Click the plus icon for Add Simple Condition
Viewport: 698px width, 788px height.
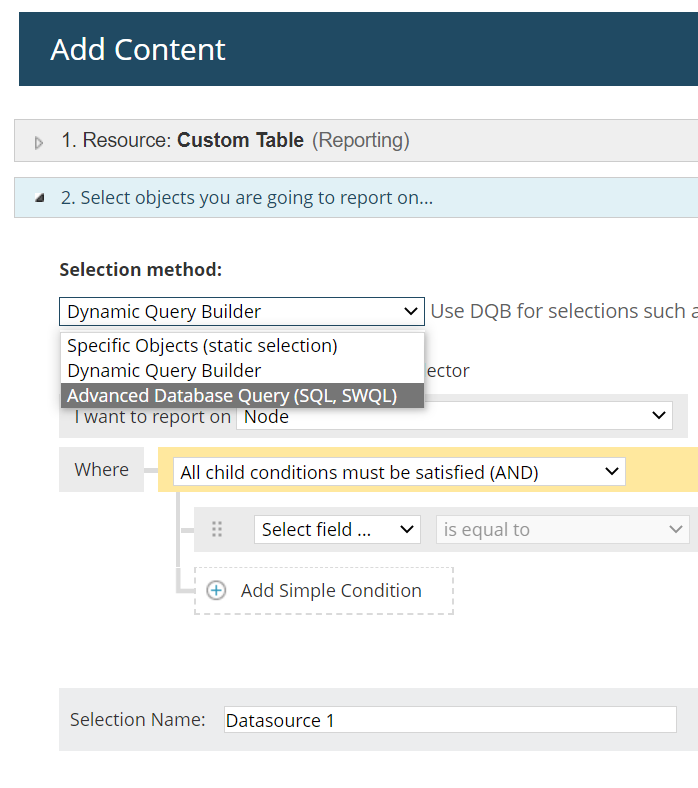click(x=216, y=590)
